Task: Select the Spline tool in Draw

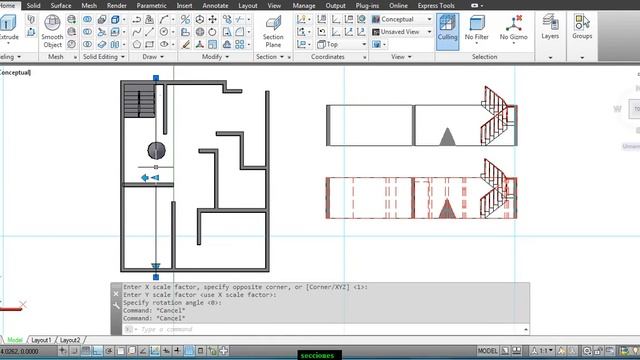Action: click(x=137, y=32)
